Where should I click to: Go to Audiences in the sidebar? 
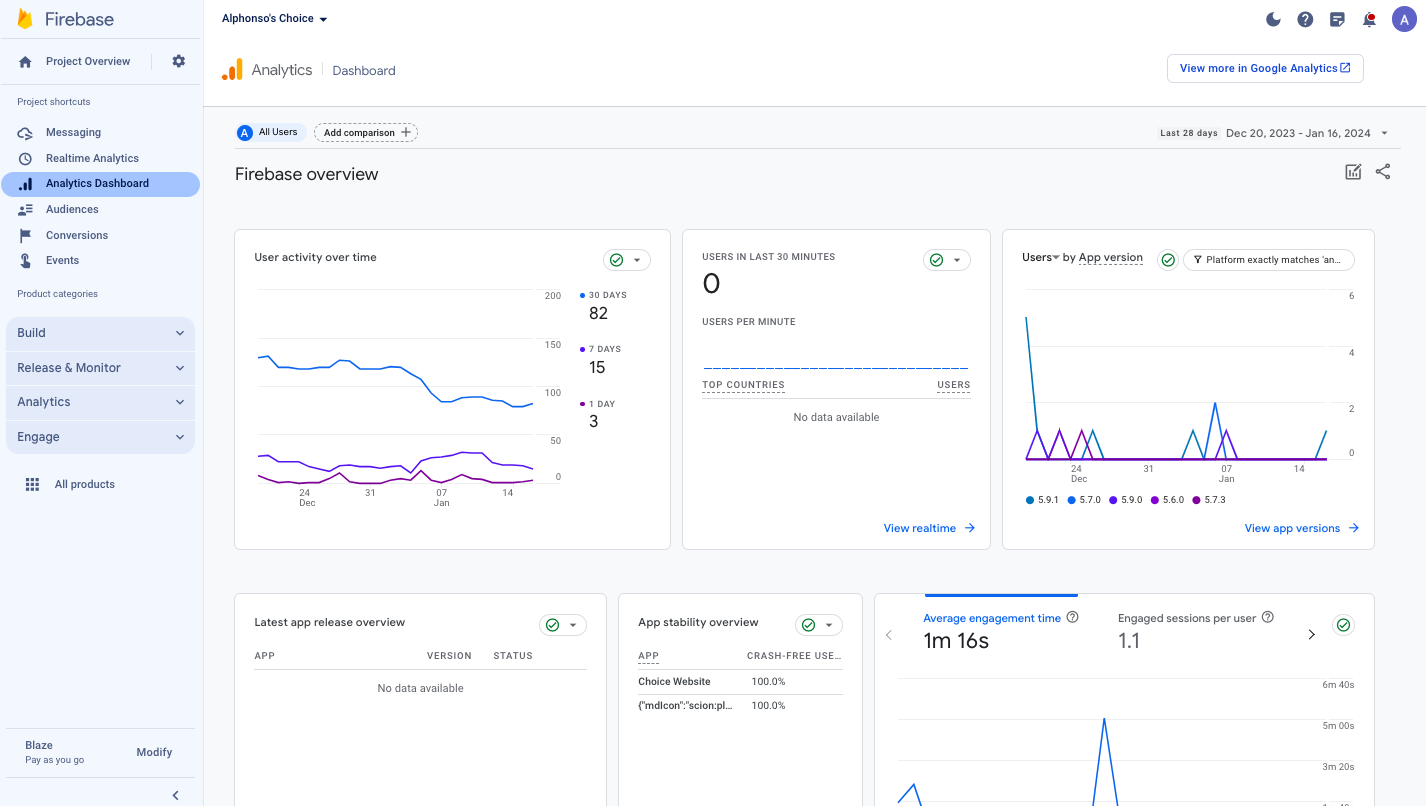(x=72, y=209)
